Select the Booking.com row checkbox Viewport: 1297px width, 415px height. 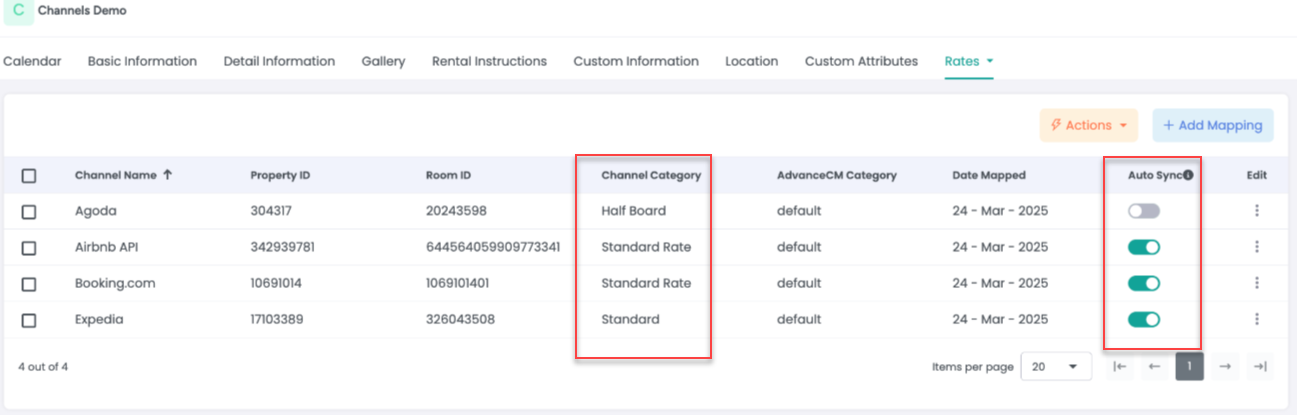click(29, 283)
